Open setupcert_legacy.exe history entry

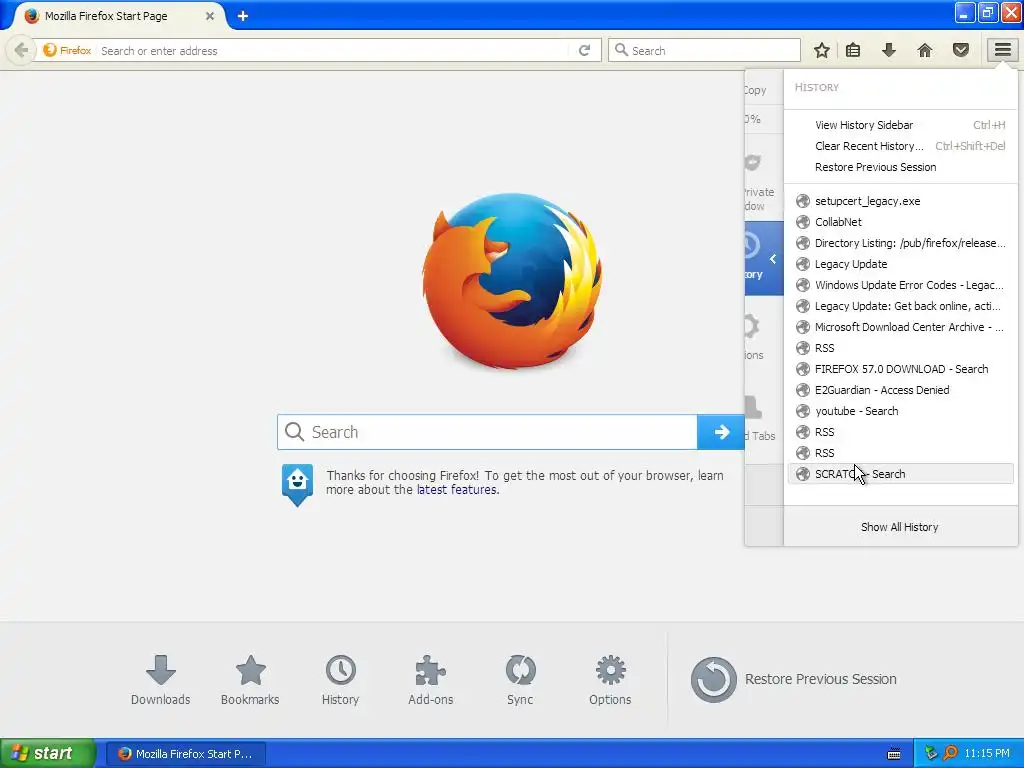click(x=901, y=201)
